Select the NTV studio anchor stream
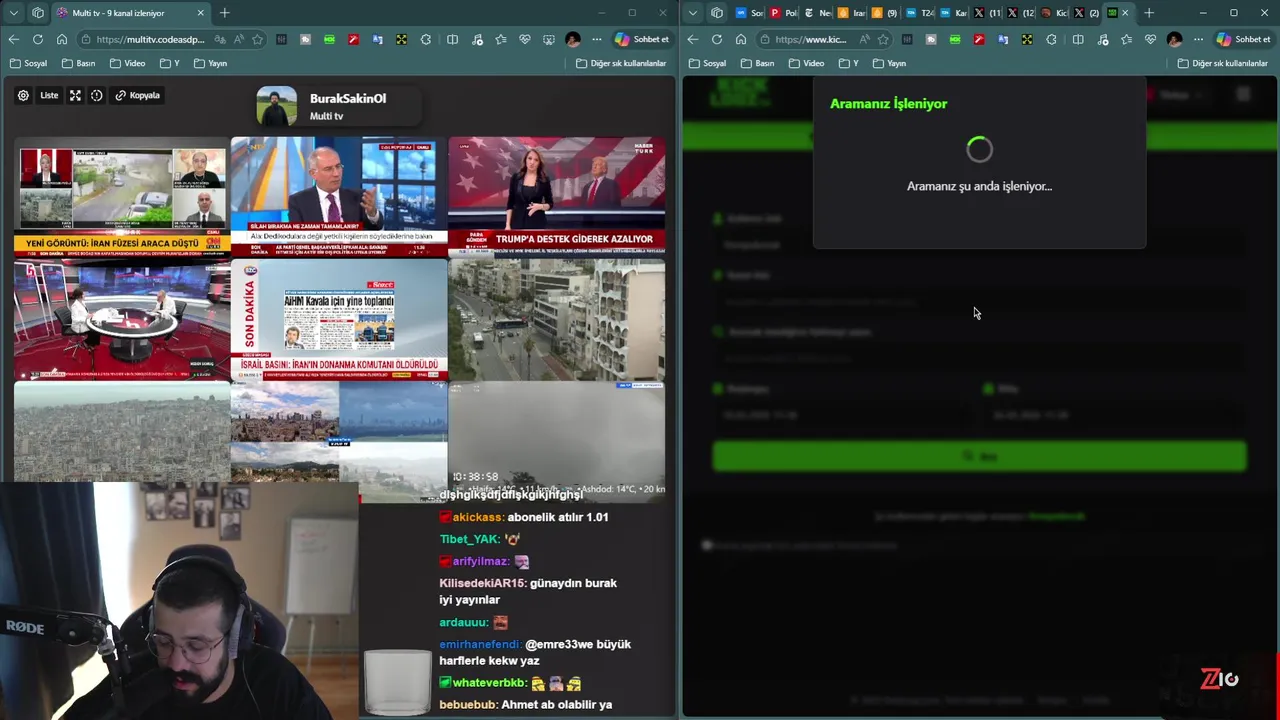This screenshot has width=1280, height=720. 339,195
